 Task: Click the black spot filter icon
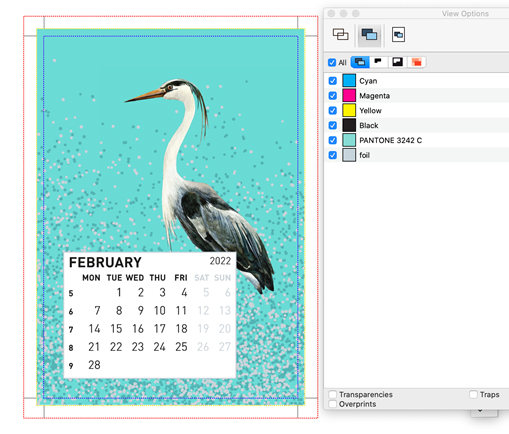pyautogui.click(x=378, y=62)
